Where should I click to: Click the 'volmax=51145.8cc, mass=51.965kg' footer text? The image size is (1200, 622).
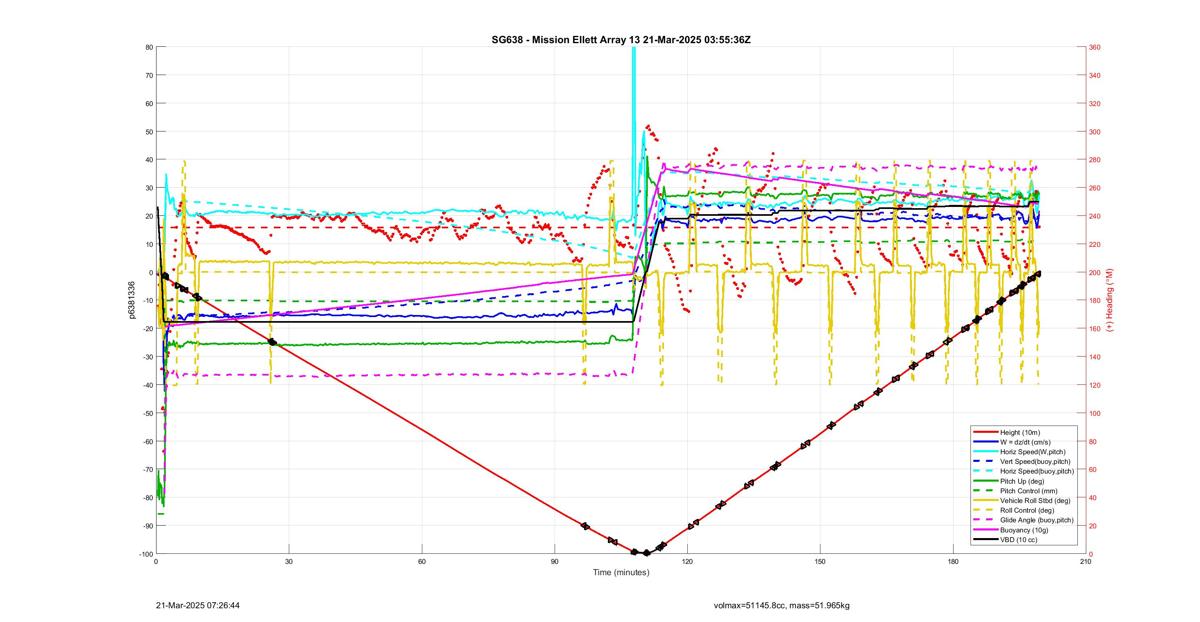point(781,605)
